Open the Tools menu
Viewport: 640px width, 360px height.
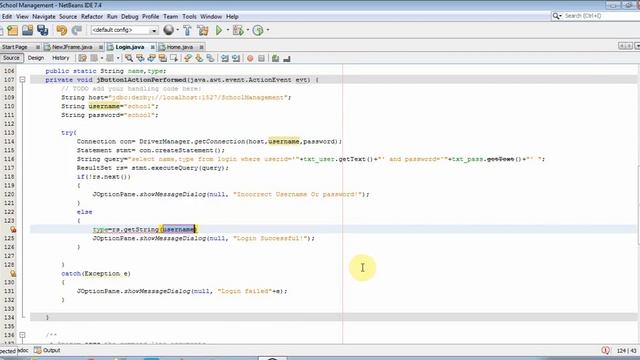point(189,17)
